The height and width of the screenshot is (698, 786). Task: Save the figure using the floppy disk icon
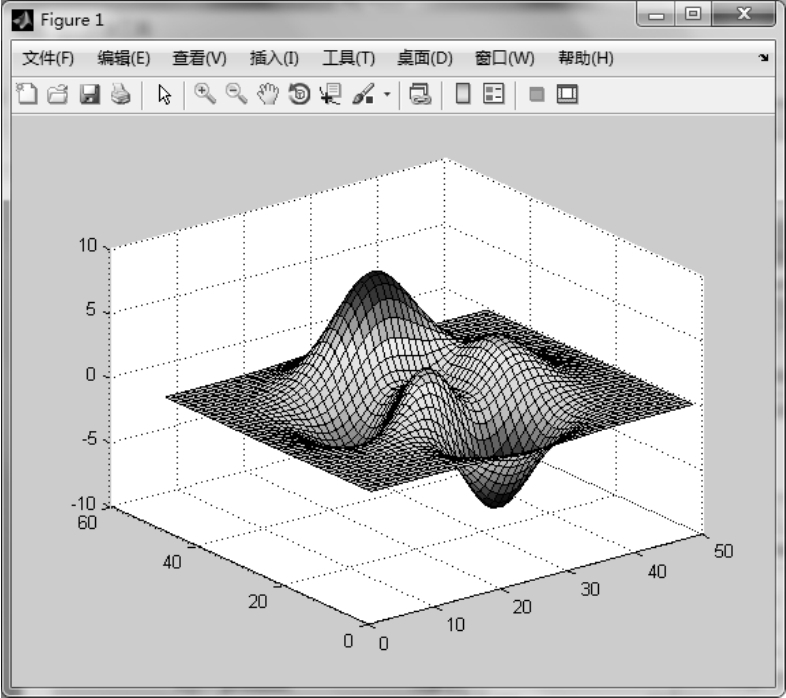click(x=89, y=95)
